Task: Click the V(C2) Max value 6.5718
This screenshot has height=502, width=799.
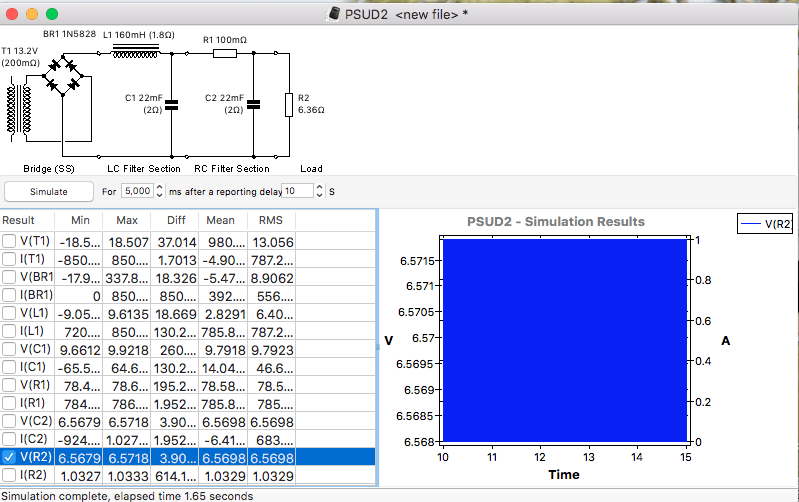Action: [128, 422]
